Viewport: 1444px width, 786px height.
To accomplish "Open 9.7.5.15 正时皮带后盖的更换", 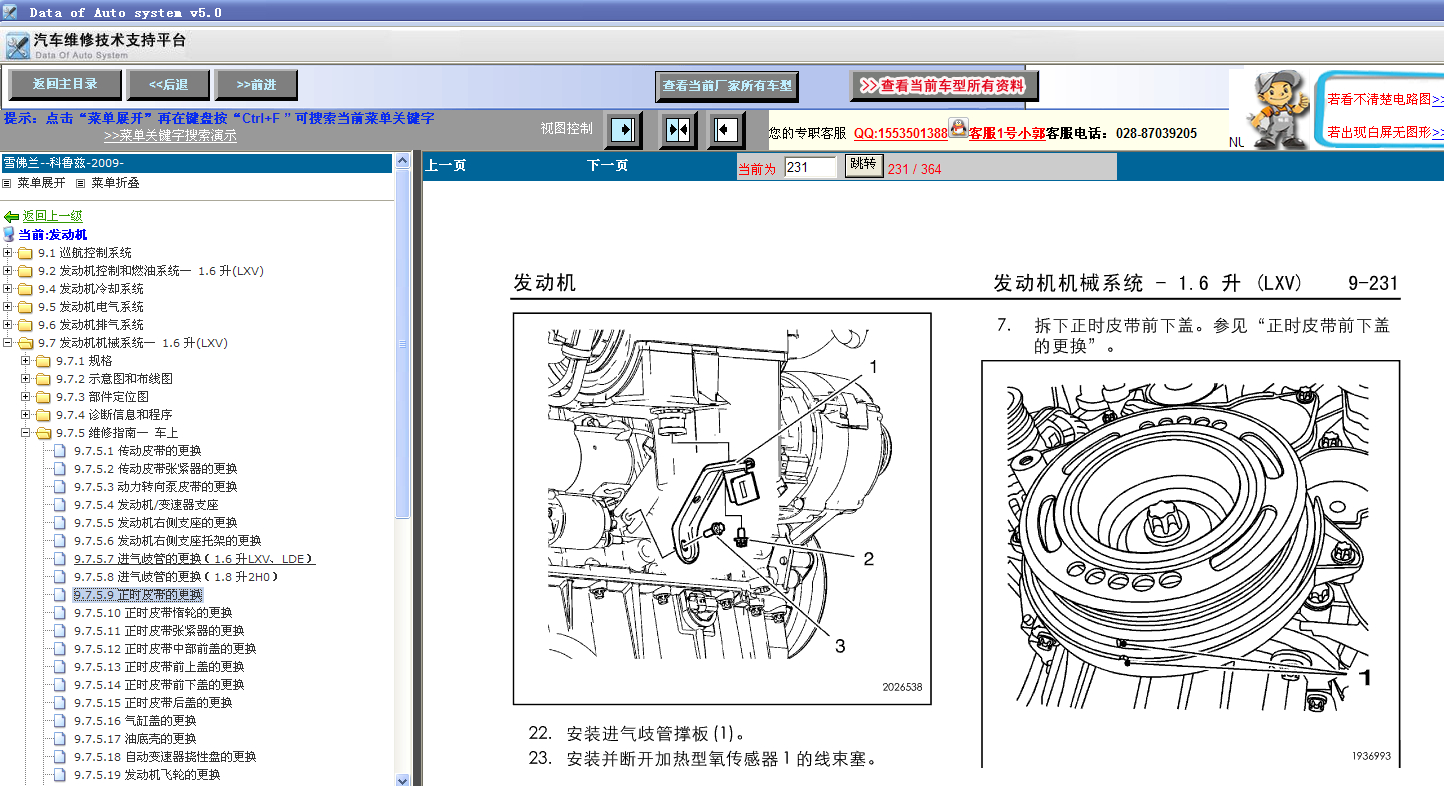I will coord(152,703).
